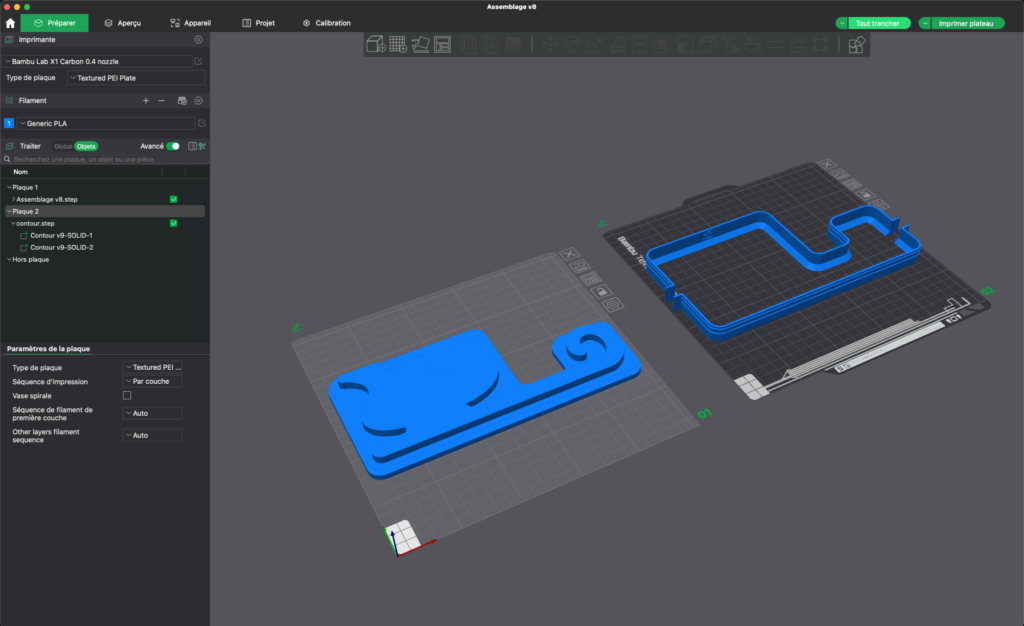Image resolution: width=1024 pixels, height=626 pixels.
Task: Remove a filament with the minus icon
Action: tap(161, 100)
